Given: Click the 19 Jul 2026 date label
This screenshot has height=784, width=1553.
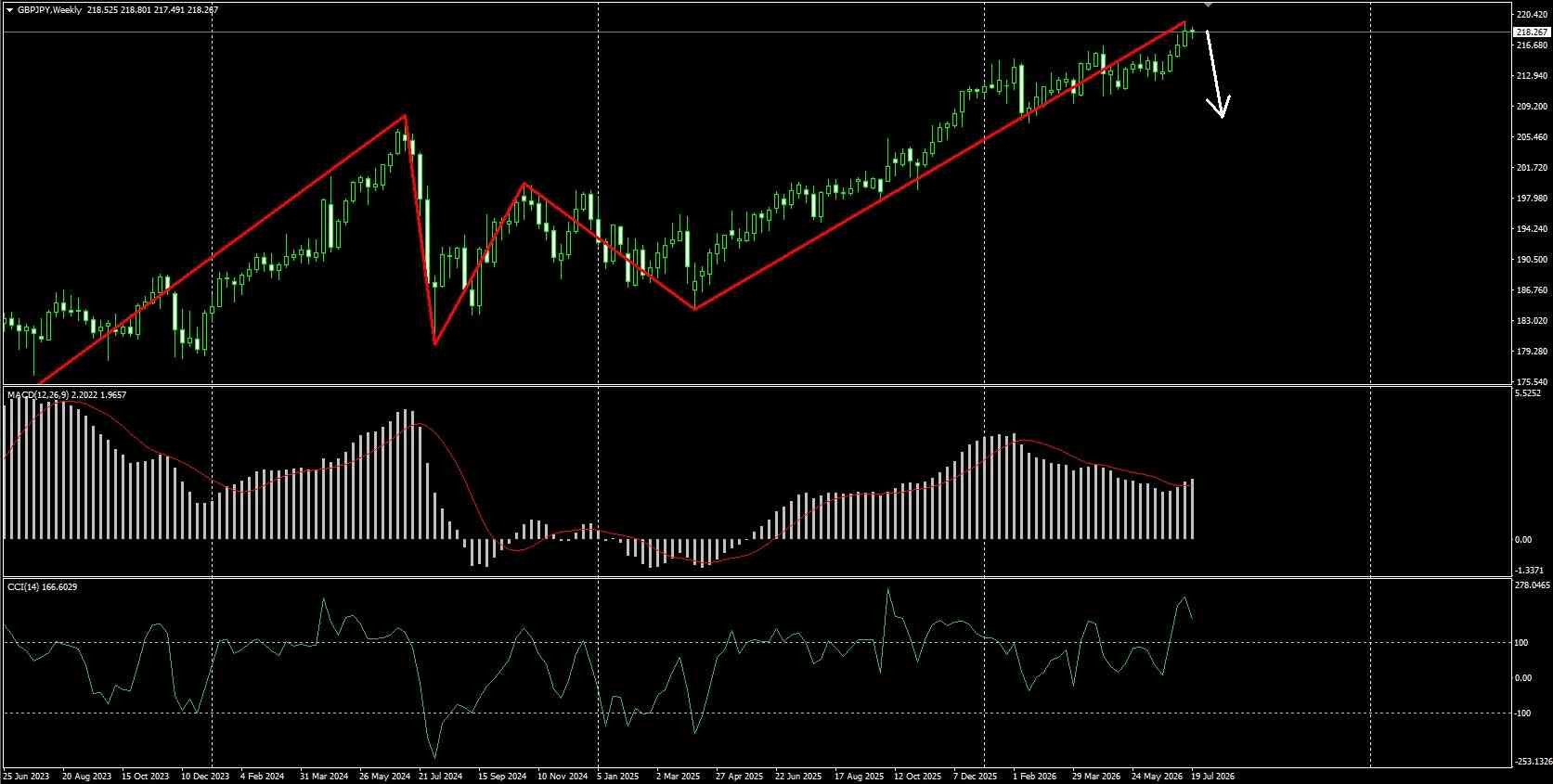Looking at the screenshot, I should point(1213,776).
